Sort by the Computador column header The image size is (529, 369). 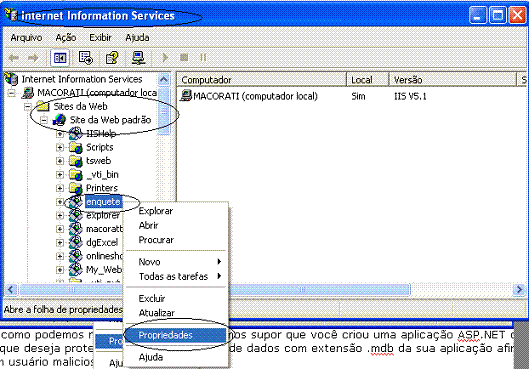pyautogui.click(x=262, y=80)
